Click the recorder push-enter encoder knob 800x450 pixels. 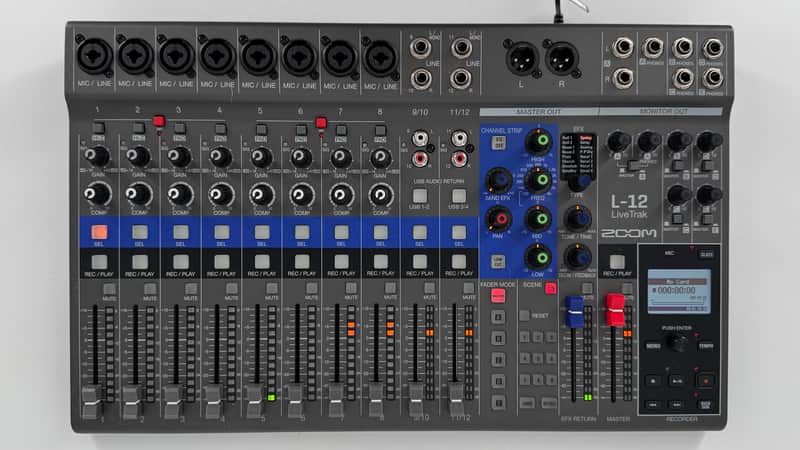pyautogui.click(x=678, y=343)
